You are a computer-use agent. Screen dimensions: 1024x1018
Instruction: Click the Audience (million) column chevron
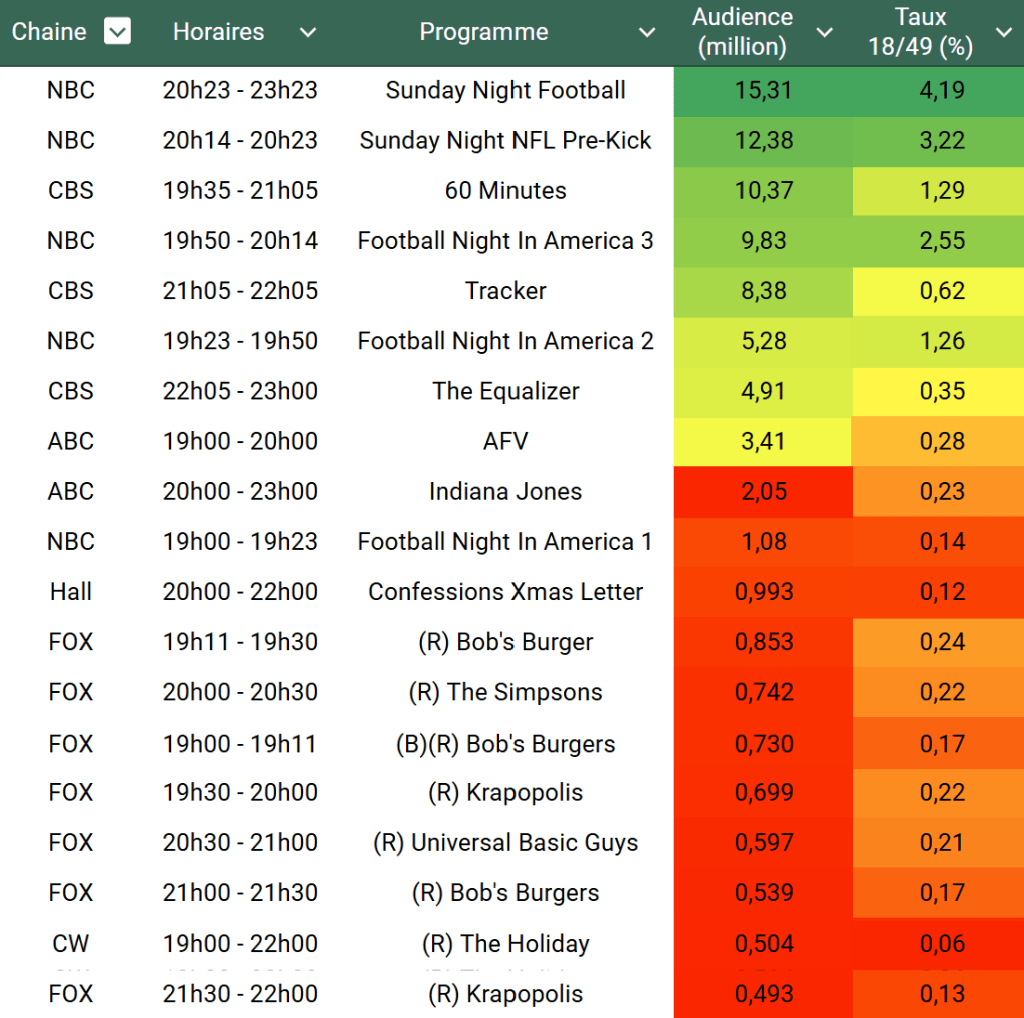(x=825, y=33)
